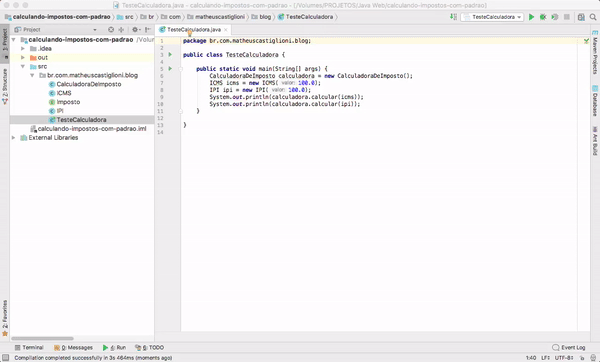Hide the Project tool window icon
Viewport: 600px width, 362px height.
[148, 29]
